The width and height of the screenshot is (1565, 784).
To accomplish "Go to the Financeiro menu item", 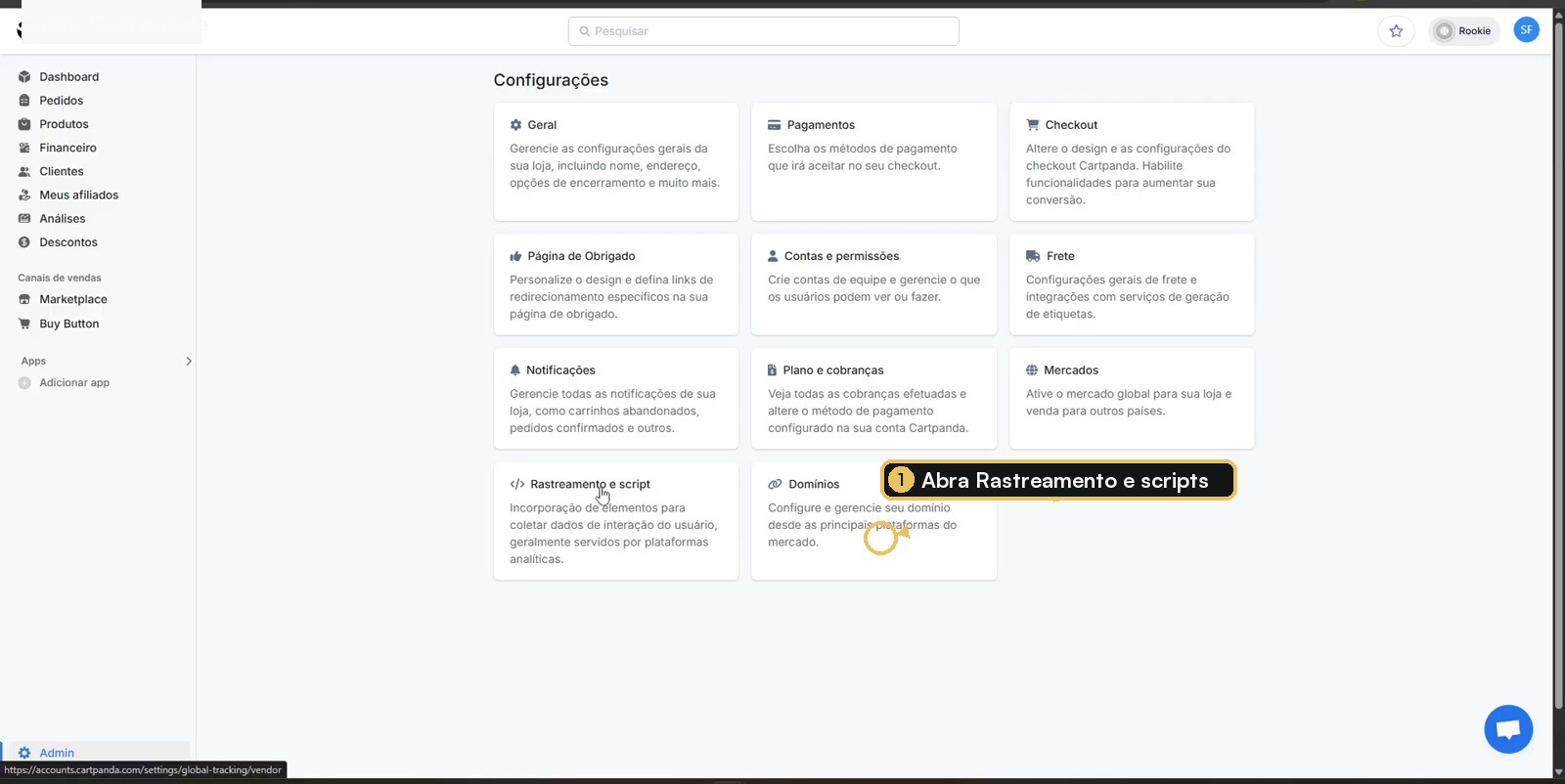I will click(x=67, y=148).
